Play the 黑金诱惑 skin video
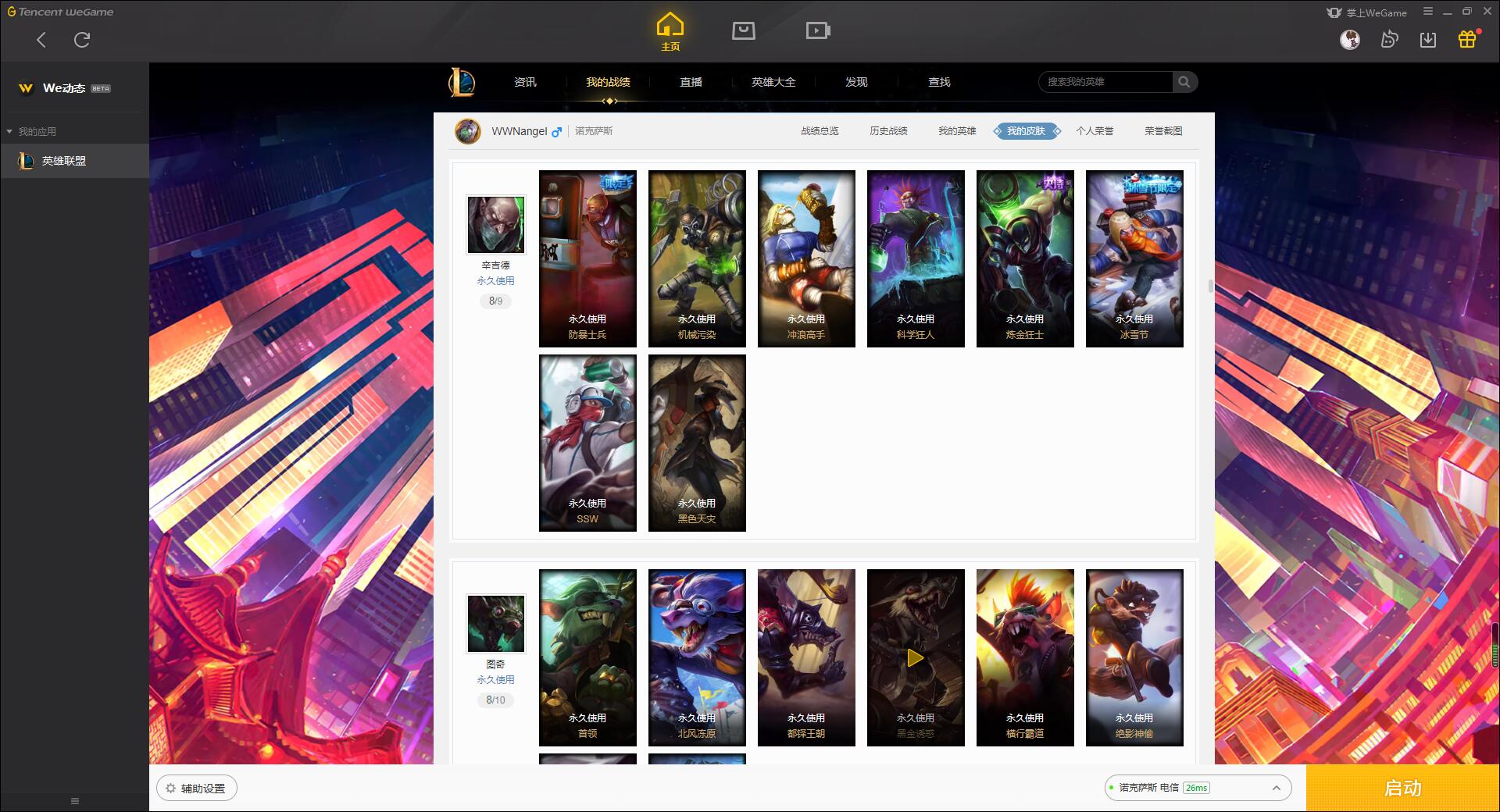Screen dimensions: 1500x812 (916, 658)
